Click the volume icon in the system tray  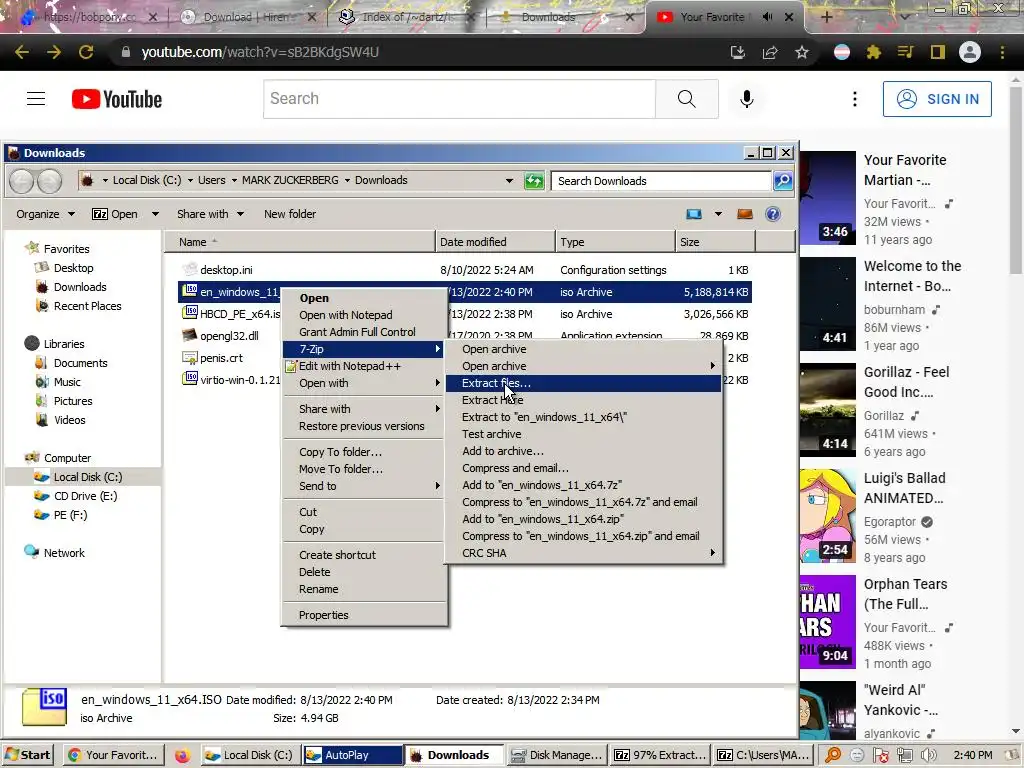click(x=928, y=756)
